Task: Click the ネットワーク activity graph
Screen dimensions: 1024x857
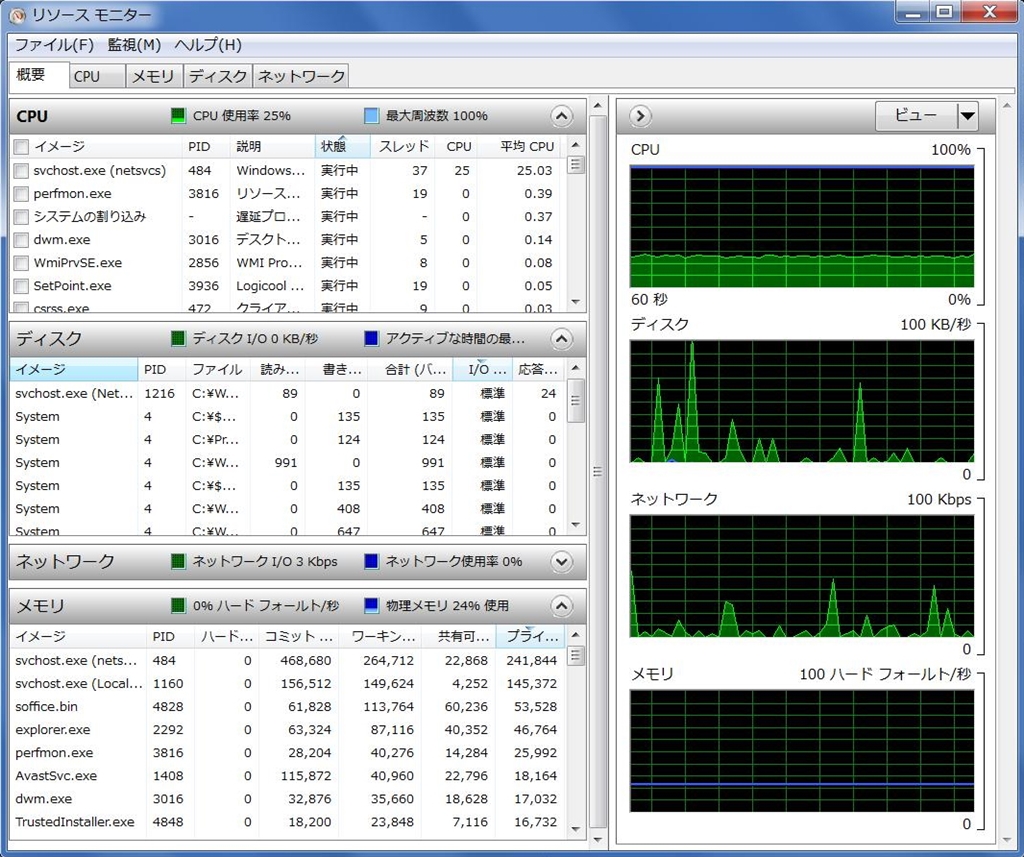Action: 802,575
